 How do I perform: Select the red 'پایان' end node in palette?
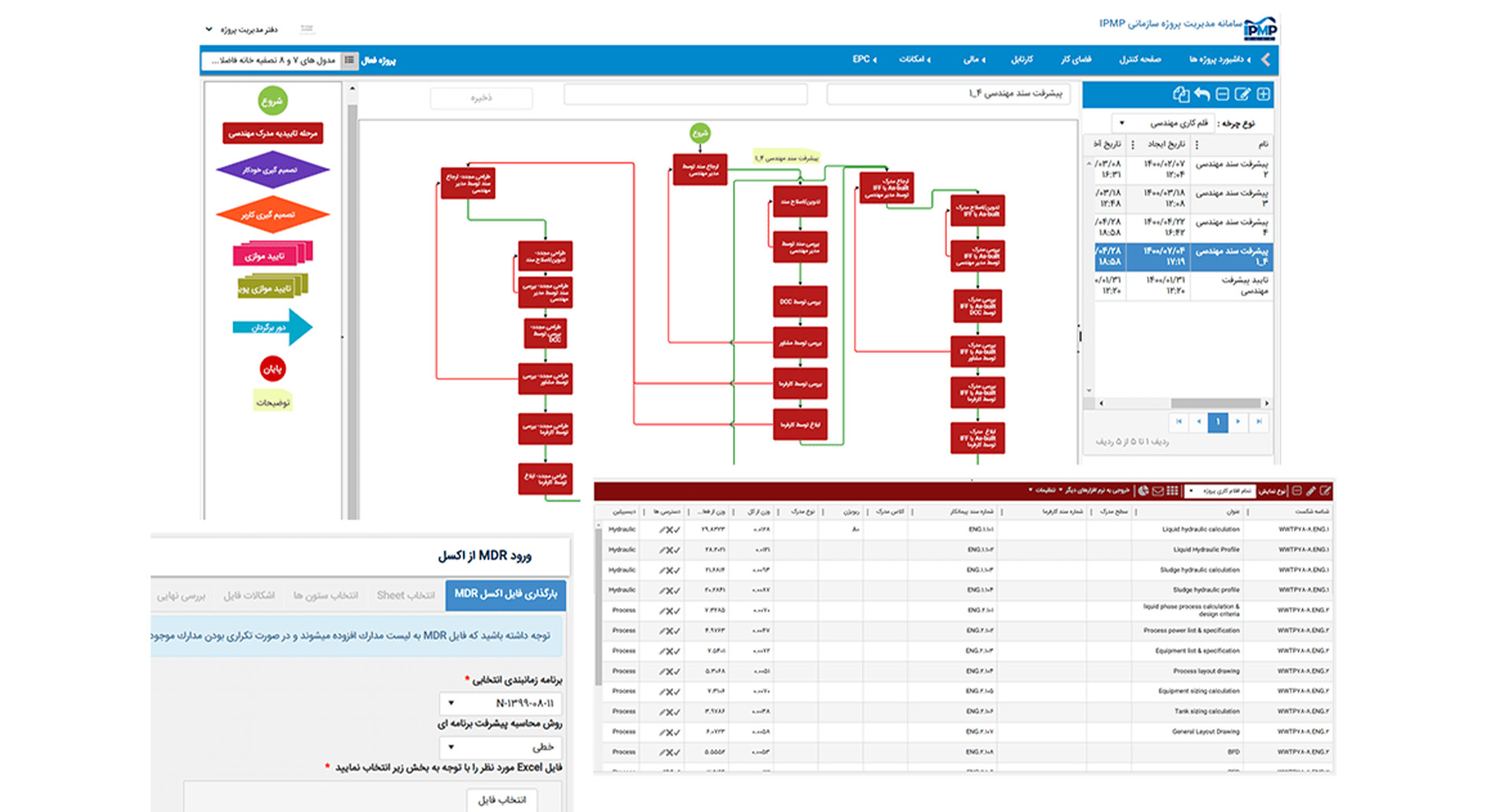point(273,368)
